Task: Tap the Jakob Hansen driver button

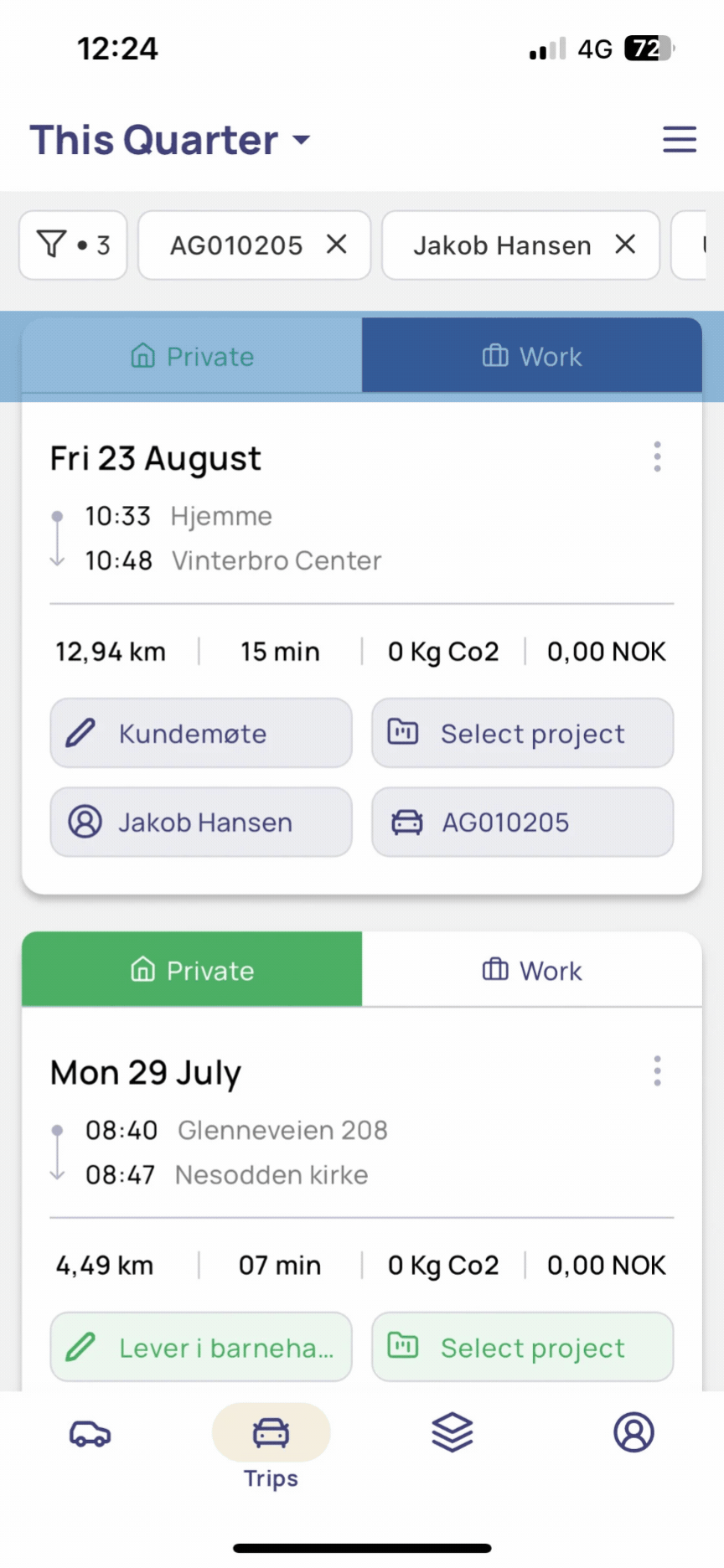Action: (201, 822)
